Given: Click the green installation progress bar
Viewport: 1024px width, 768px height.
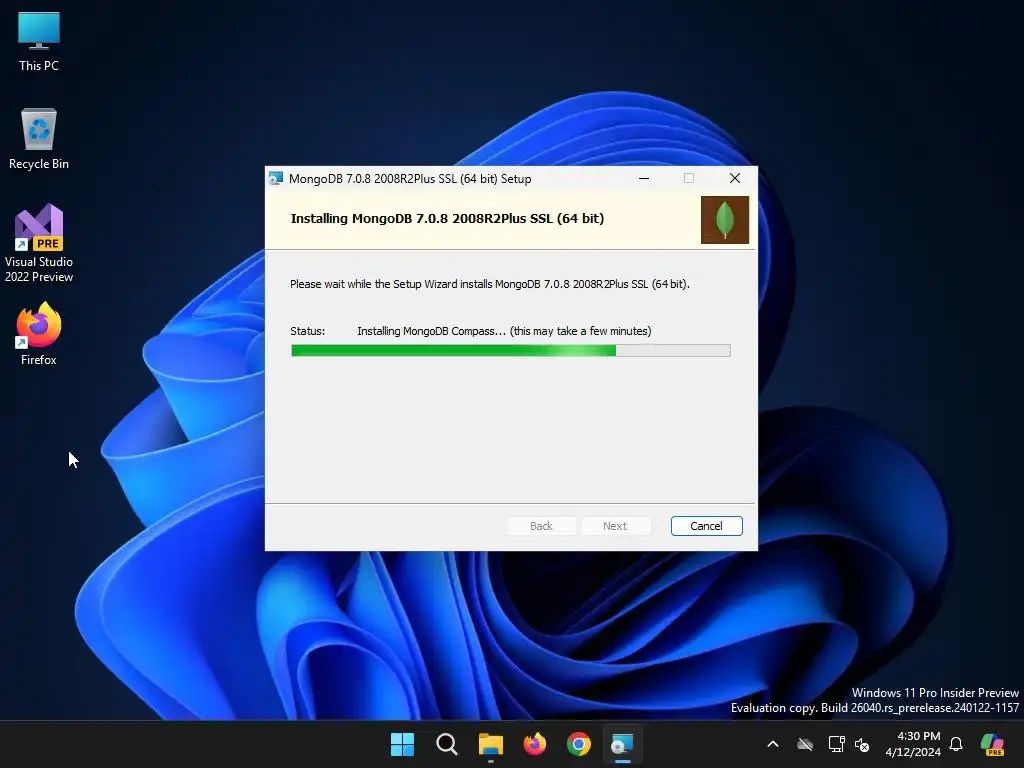Looking at the screenshot, I should [x=511, y=351].
